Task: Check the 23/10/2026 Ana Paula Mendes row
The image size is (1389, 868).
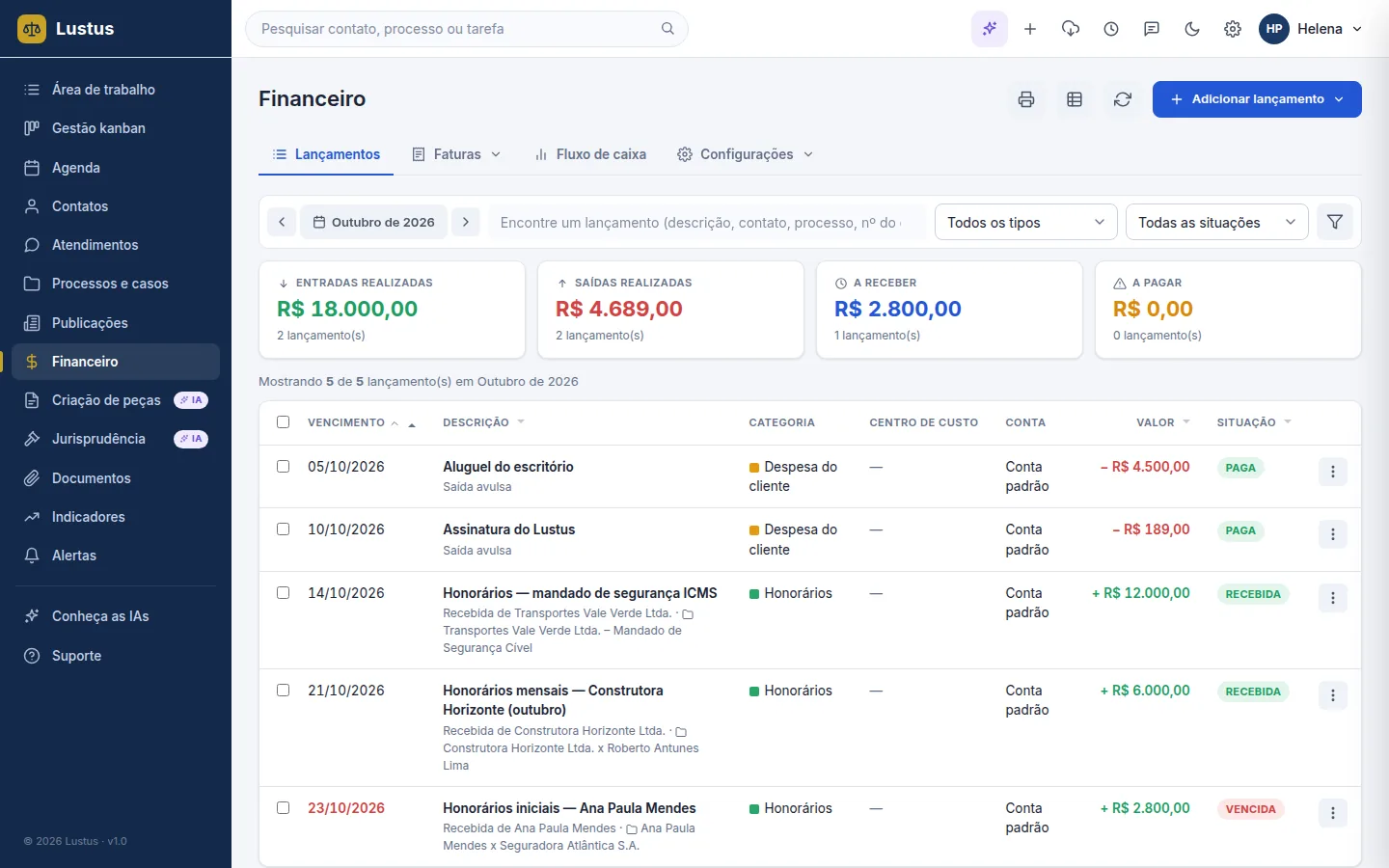Action: (x=284, y=807)
